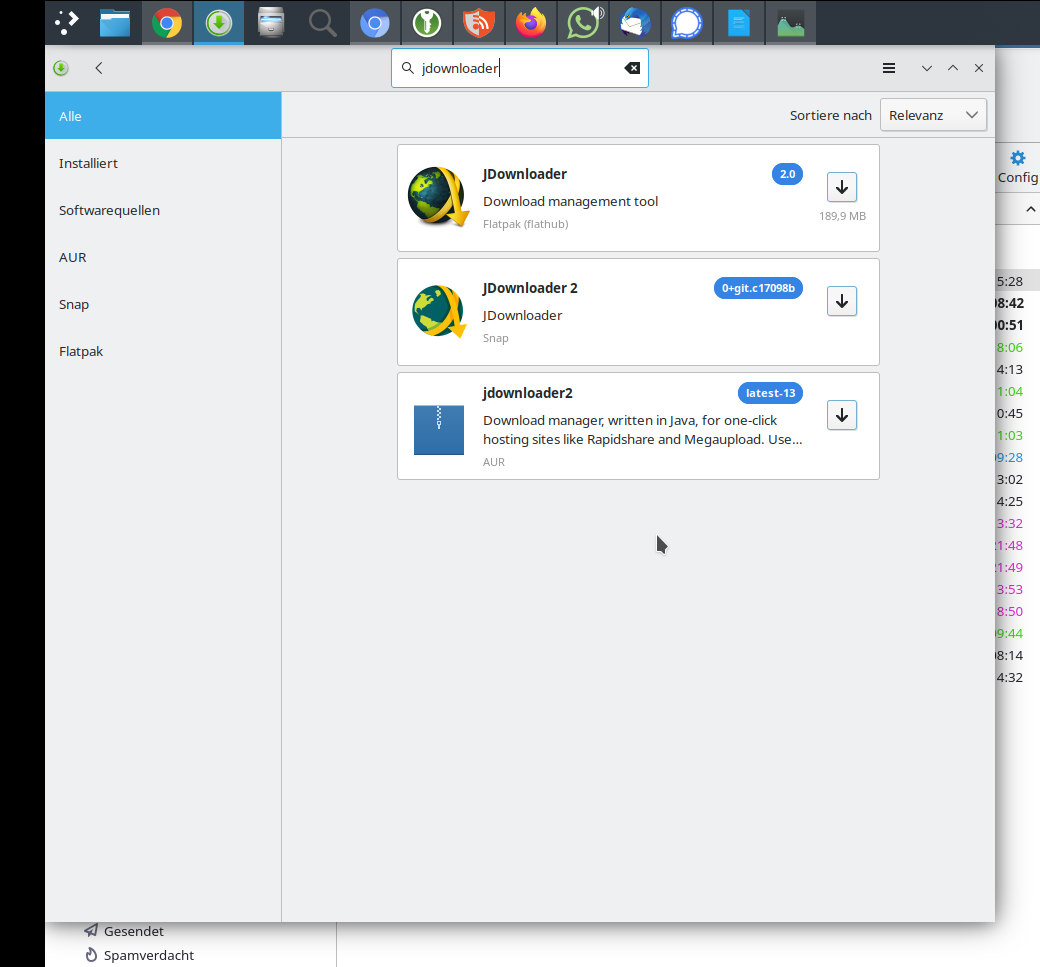Open the KDE application launcher
The height and width of the screenshot is (967, 1040).
click(x=66, y=22)
